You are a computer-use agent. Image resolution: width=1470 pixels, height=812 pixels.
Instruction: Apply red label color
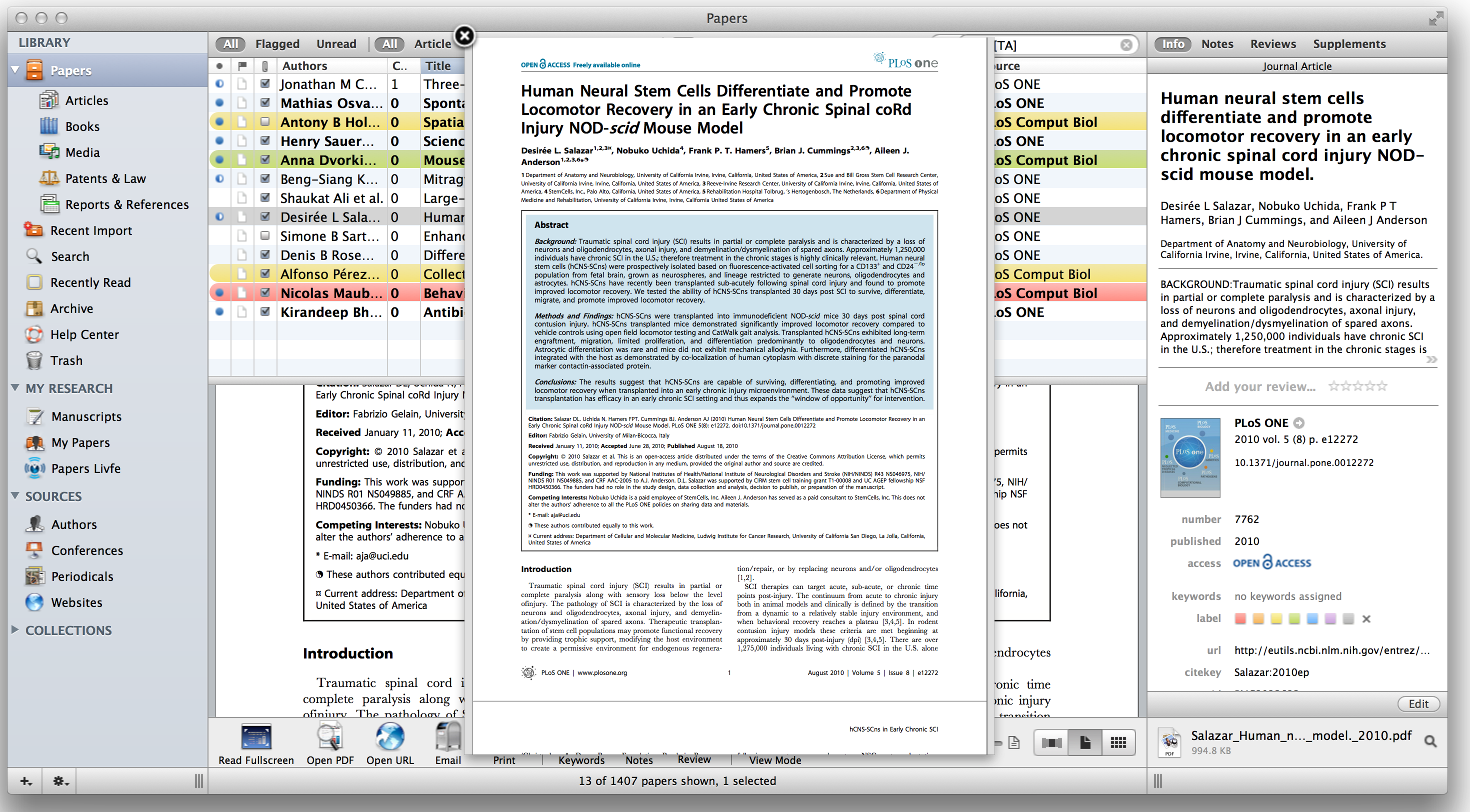1240,618
